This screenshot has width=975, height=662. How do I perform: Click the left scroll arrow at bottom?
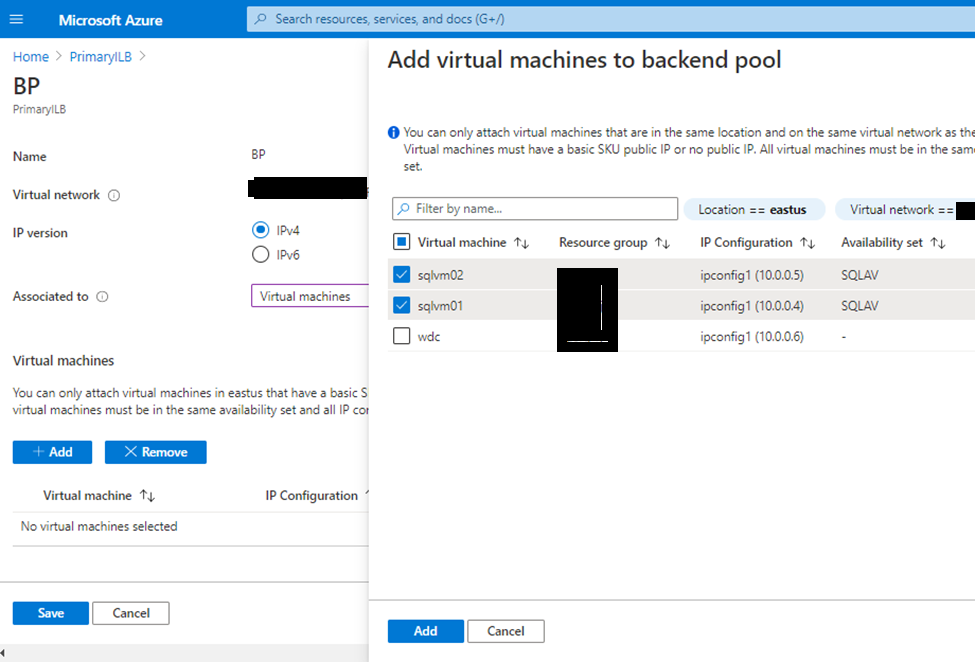click(x=3, y=653)
